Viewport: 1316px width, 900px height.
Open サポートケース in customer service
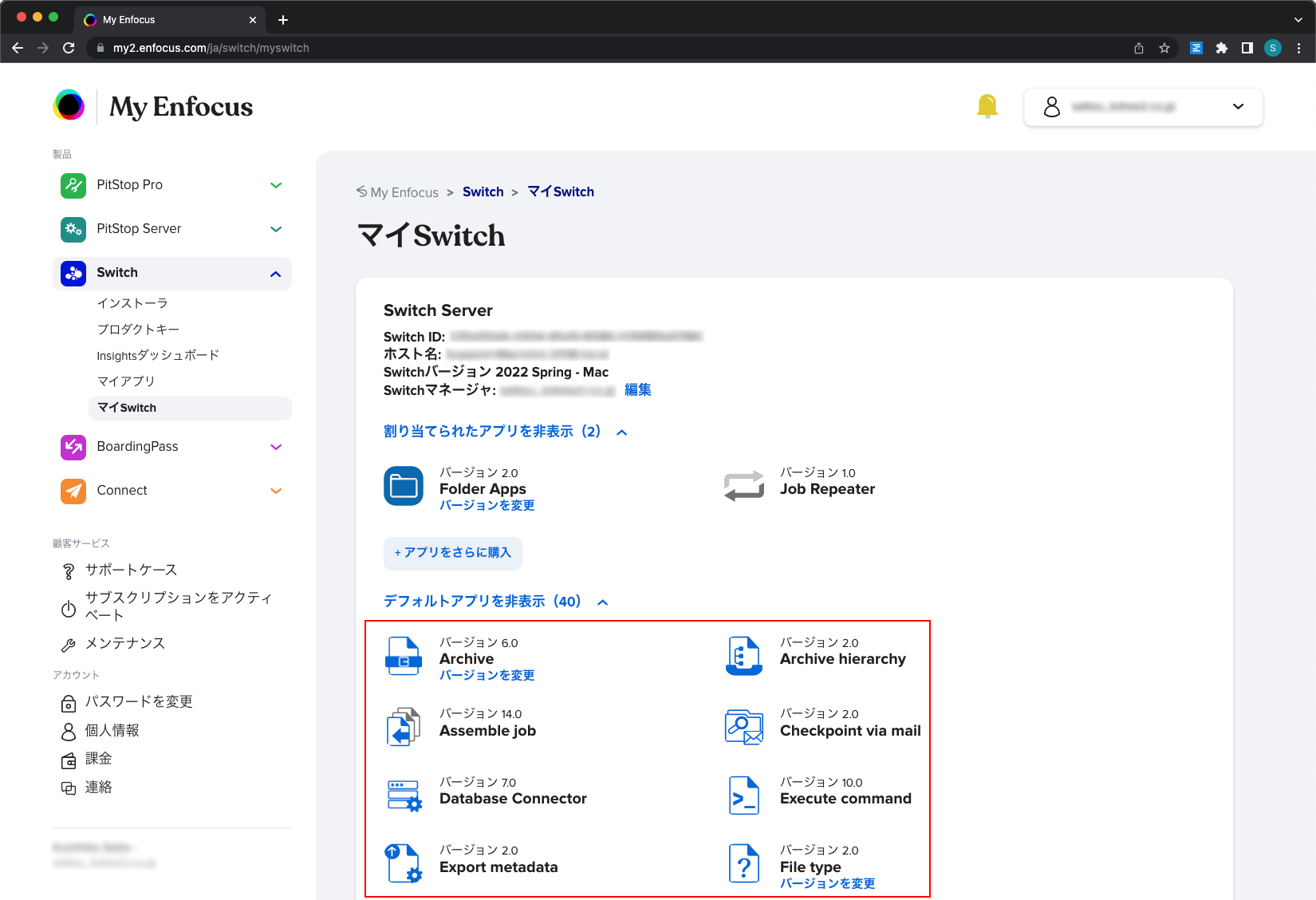[132, 570]
